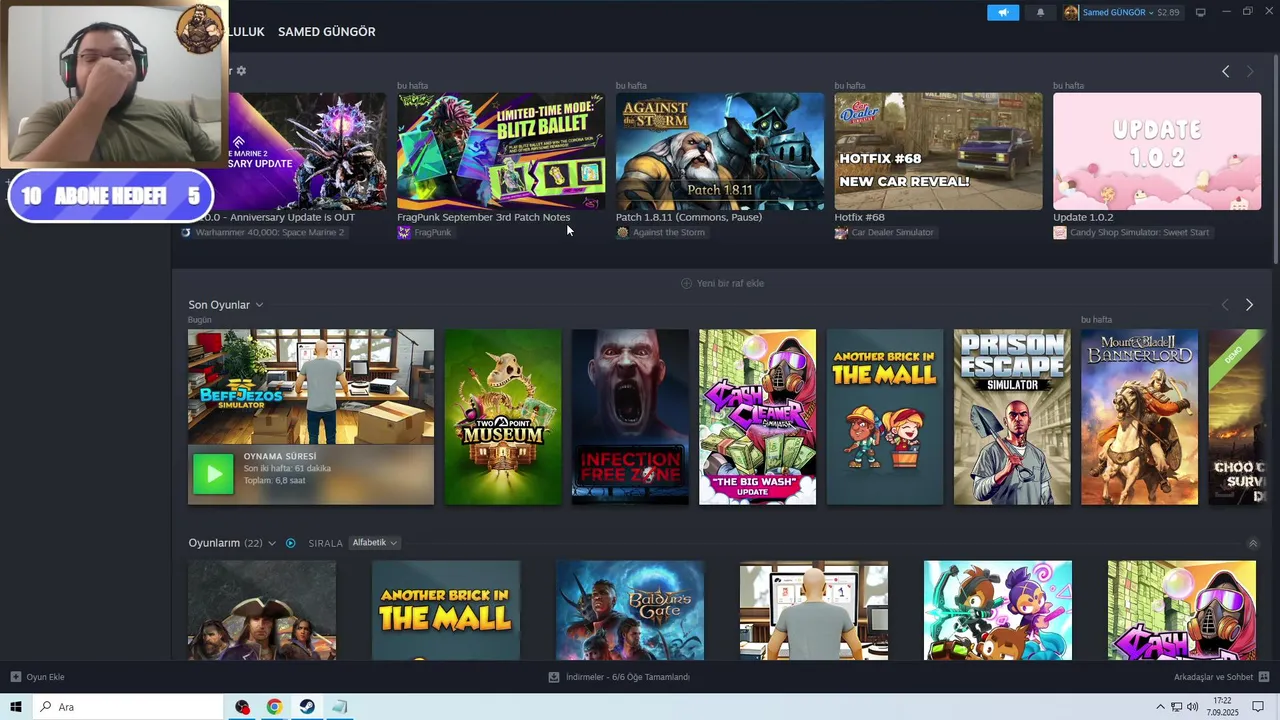This screenshot has height=720, width=1280.
Task: Click the Windows Start button
Action: pyautogui.click(x=16, y=707)
